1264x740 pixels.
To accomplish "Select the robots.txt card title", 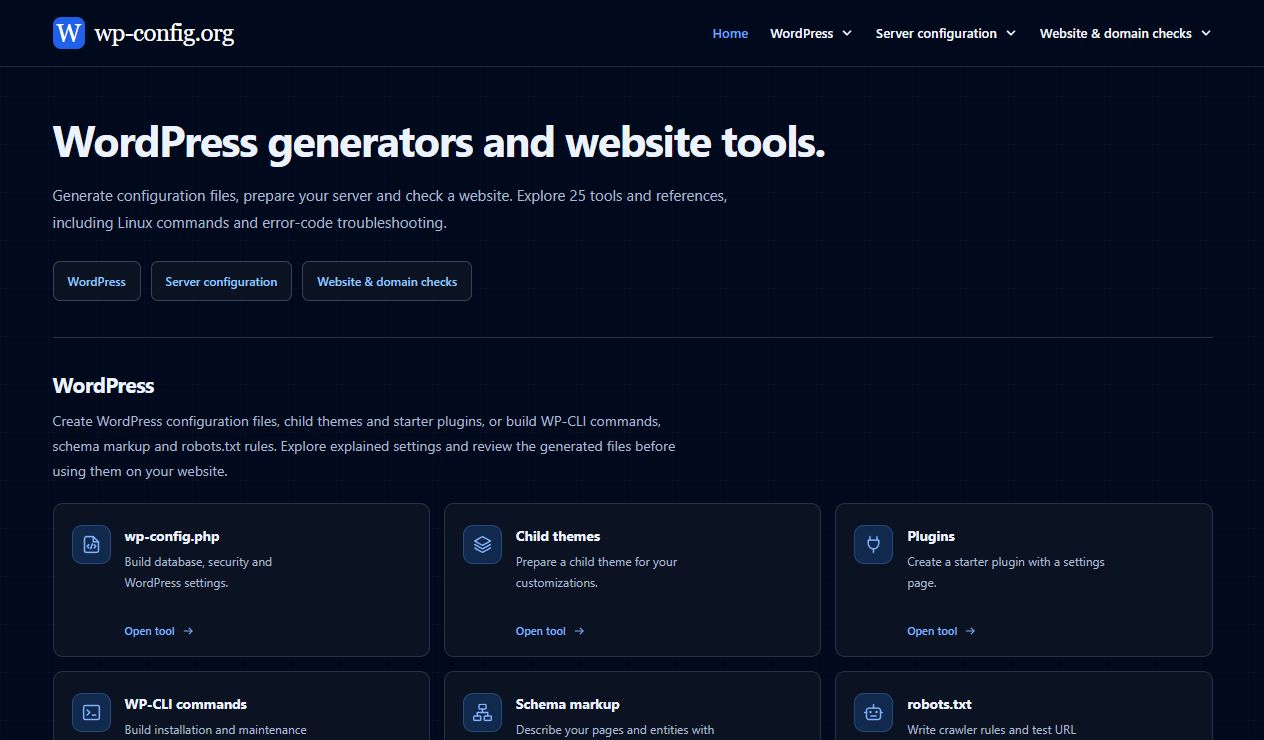I will (939, 704).
